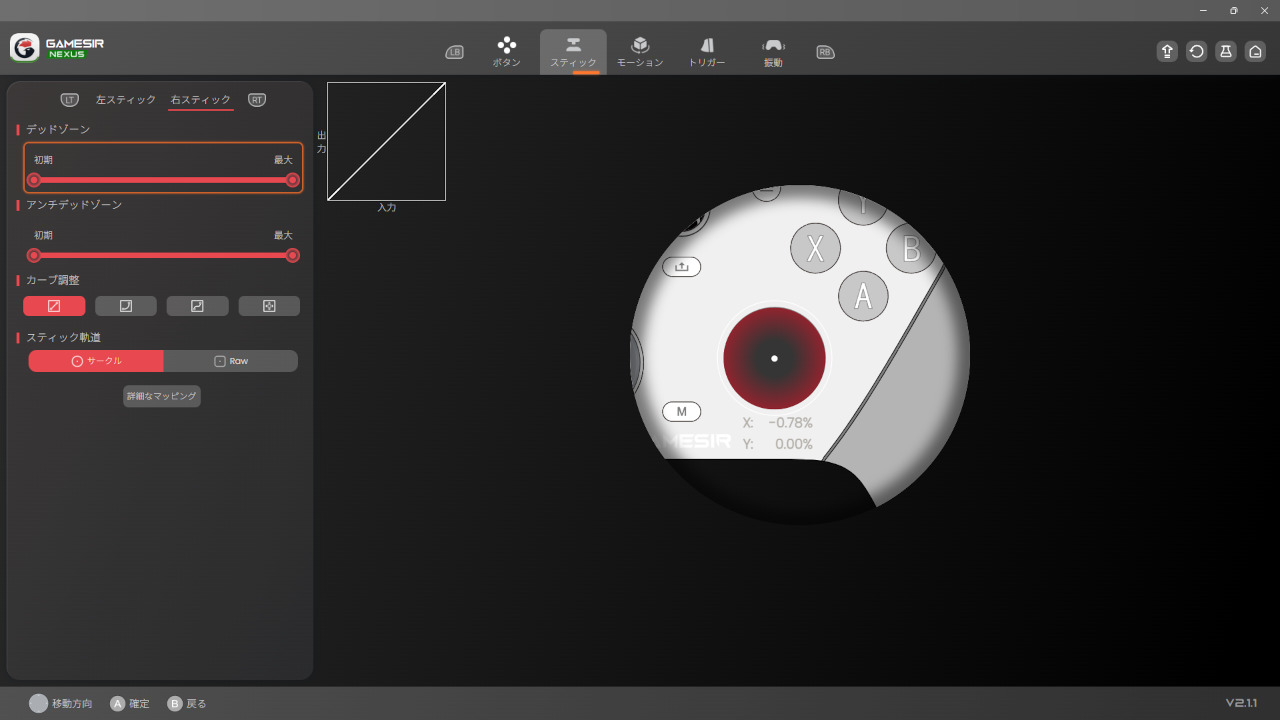This screenshot has height=720, width=1280.
Task: Click the reset/restore circular arrow icon
Action: [1196, 52]
